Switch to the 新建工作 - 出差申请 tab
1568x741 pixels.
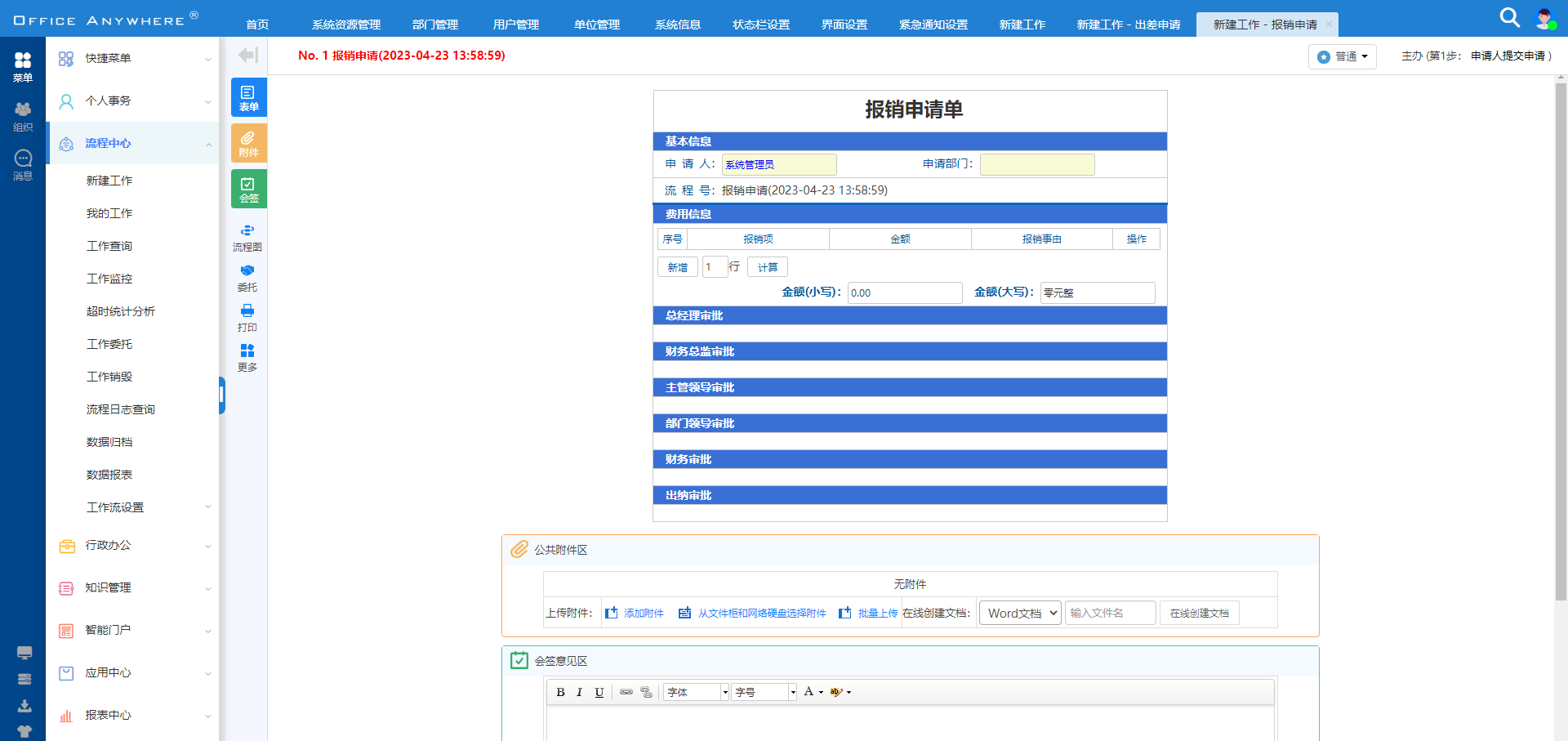coord(1129,25)
